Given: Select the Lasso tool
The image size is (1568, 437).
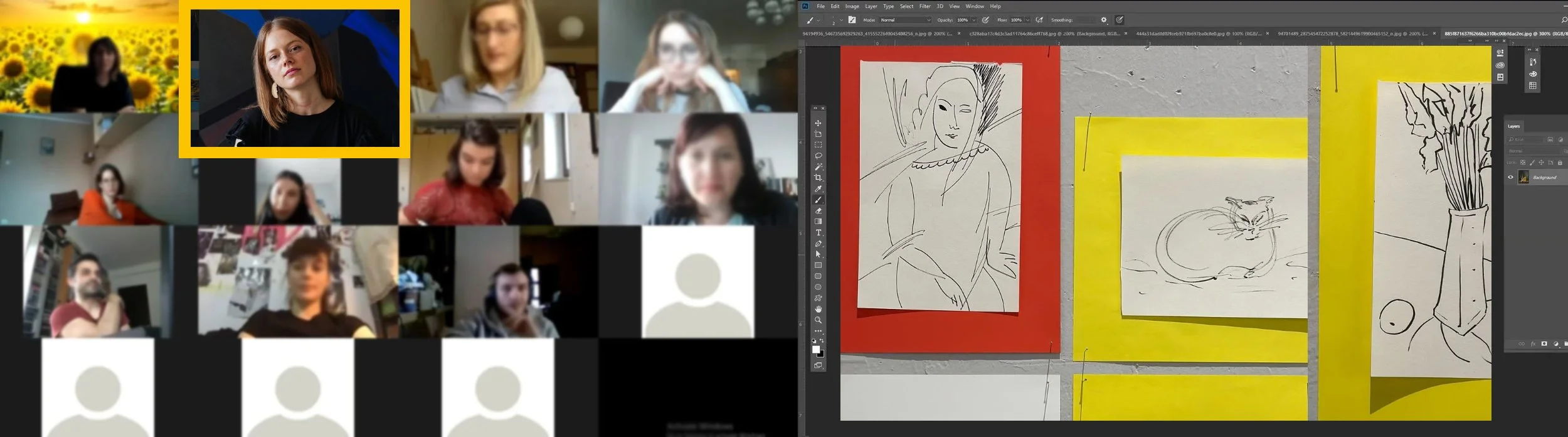Looking at the screenshot, I should pos(818,156).
